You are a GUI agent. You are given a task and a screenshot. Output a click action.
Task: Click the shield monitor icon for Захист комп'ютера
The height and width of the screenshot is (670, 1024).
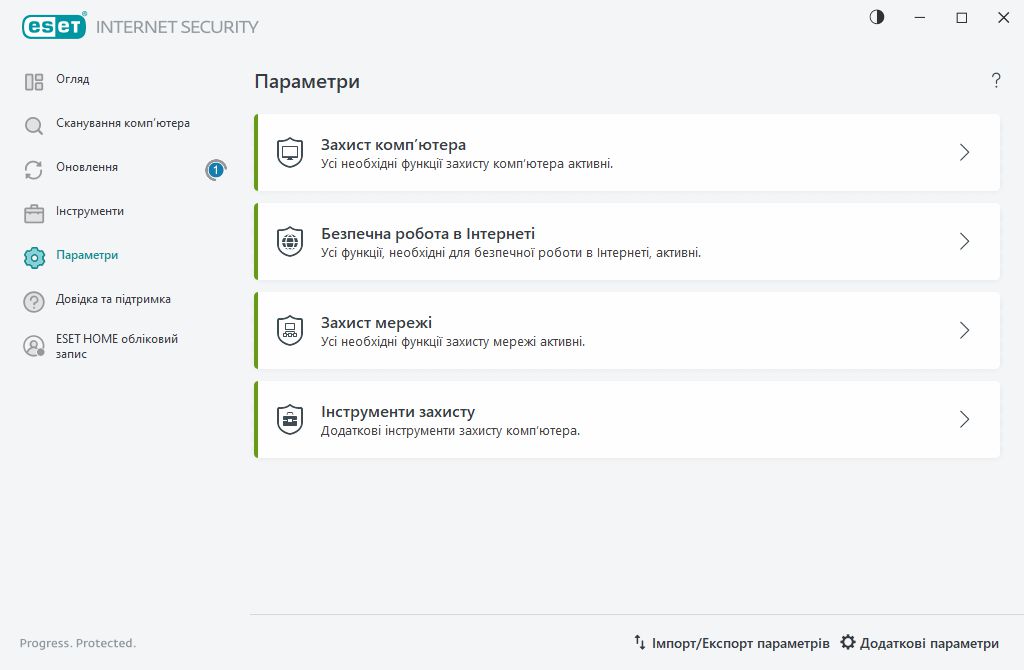pos(289,153)
